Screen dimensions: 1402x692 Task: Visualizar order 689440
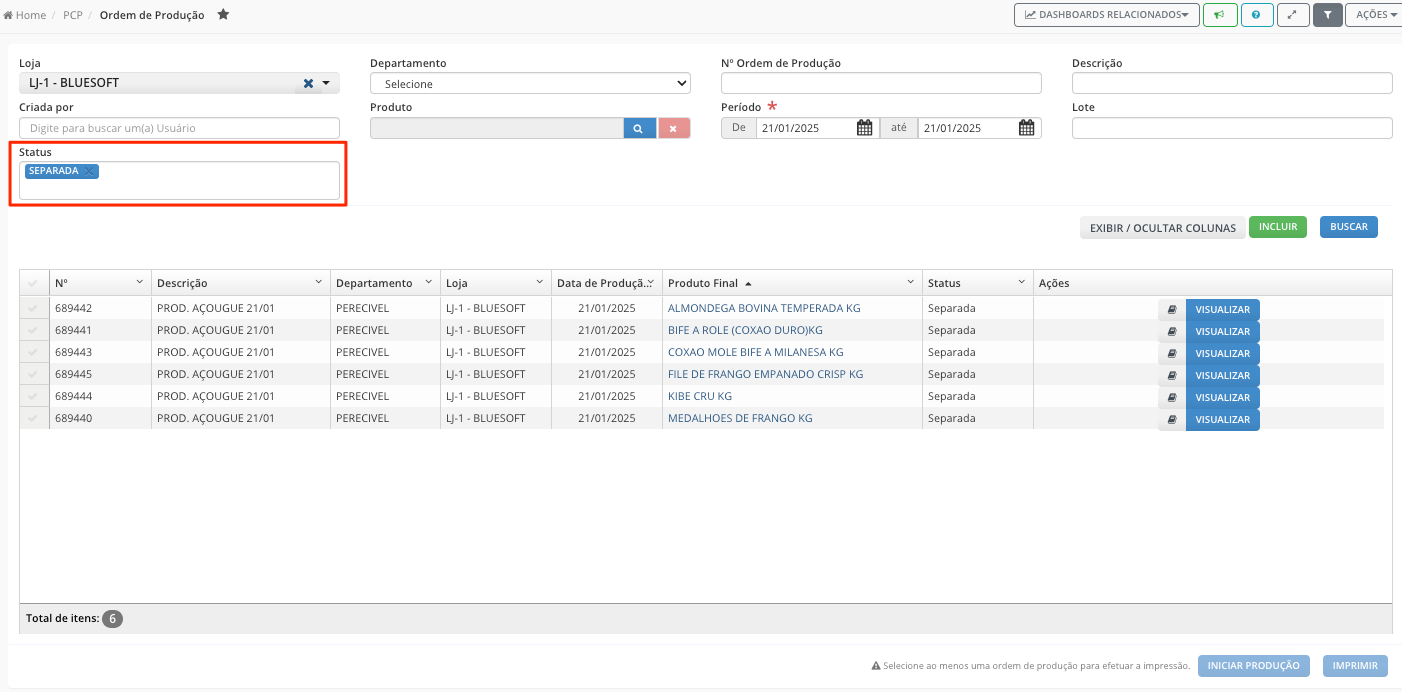pos(1223,420)
